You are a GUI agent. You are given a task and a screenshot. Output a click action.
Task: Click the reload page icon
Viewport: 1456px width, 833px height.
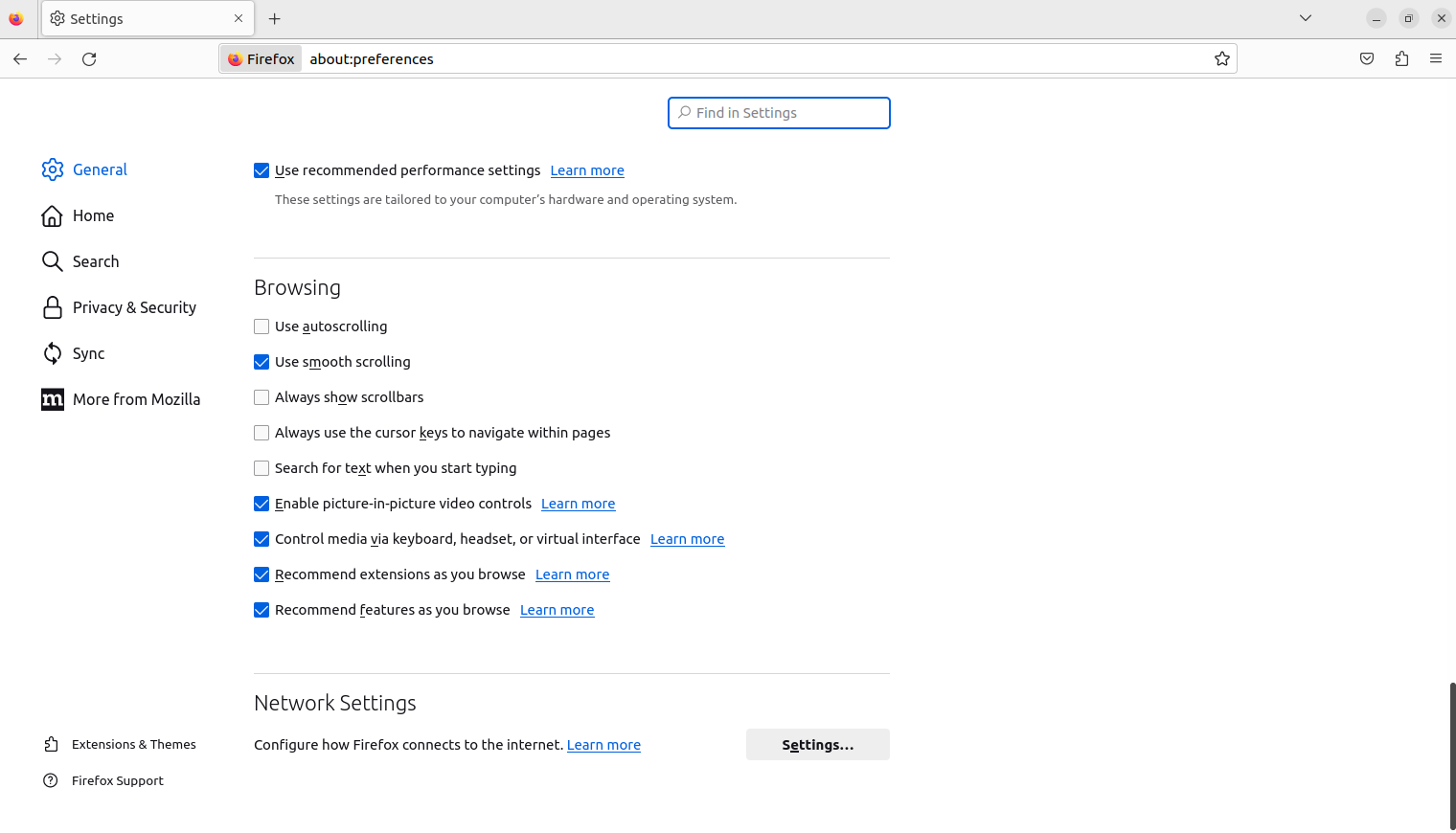click(x=89, y=59)
